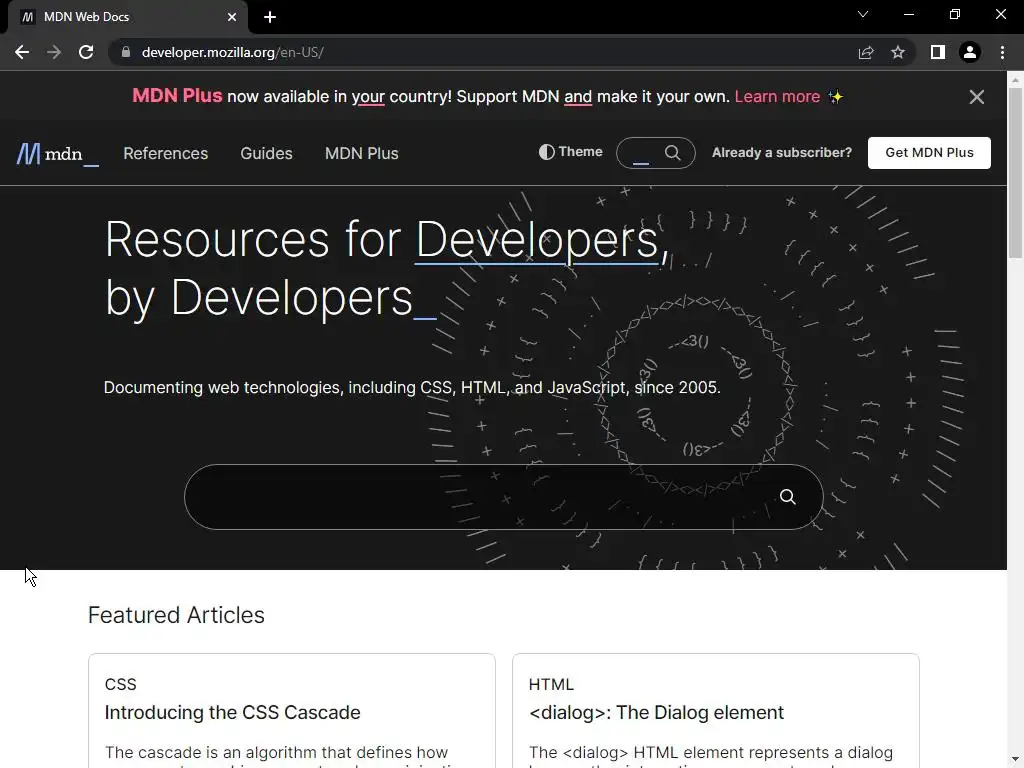Click the CSS category label on first card
The height and width of the screenshot is (768, 1024).
121,684
